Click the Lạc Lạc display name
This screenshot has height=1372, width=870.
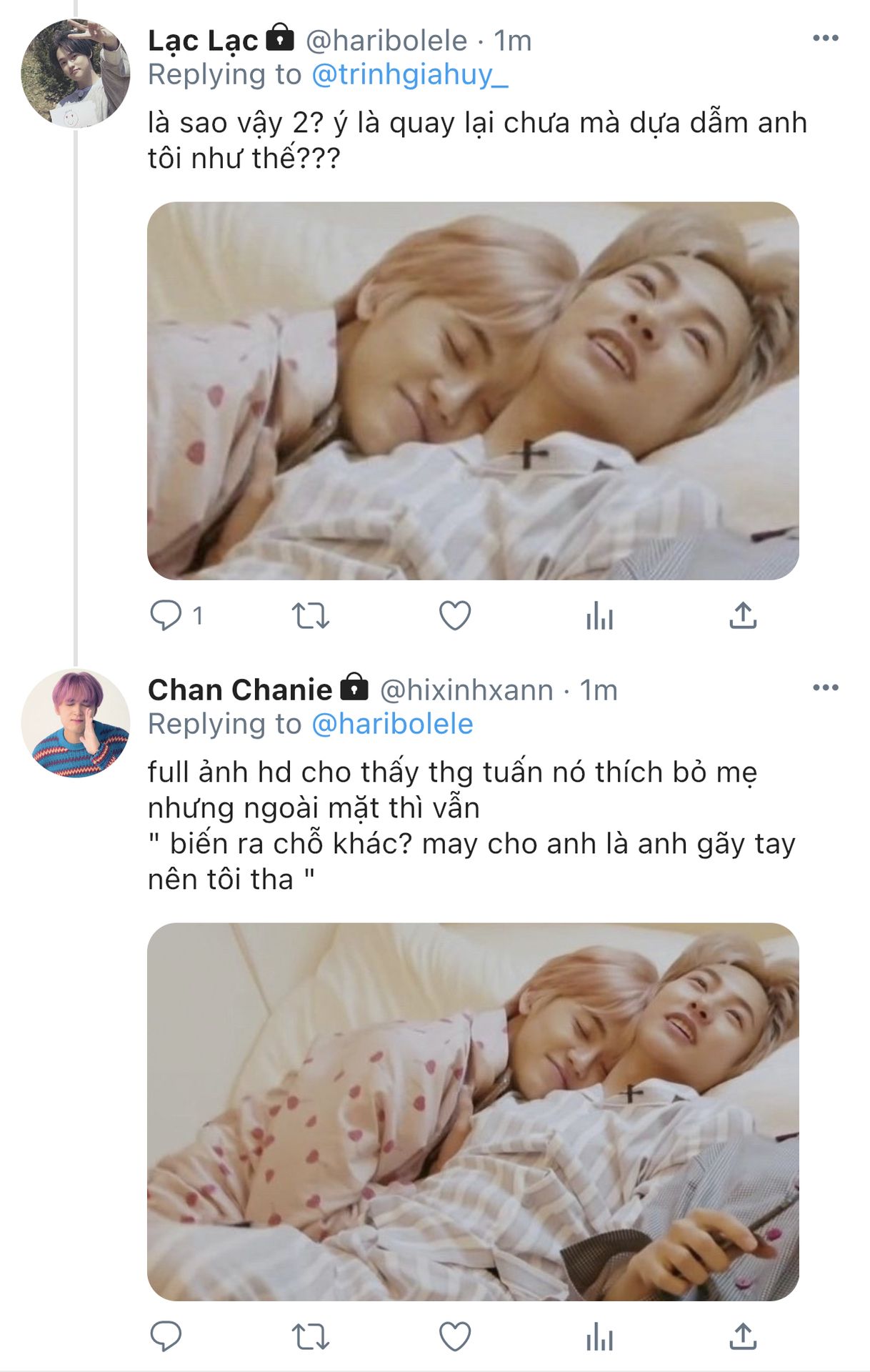tap(203, 41)
